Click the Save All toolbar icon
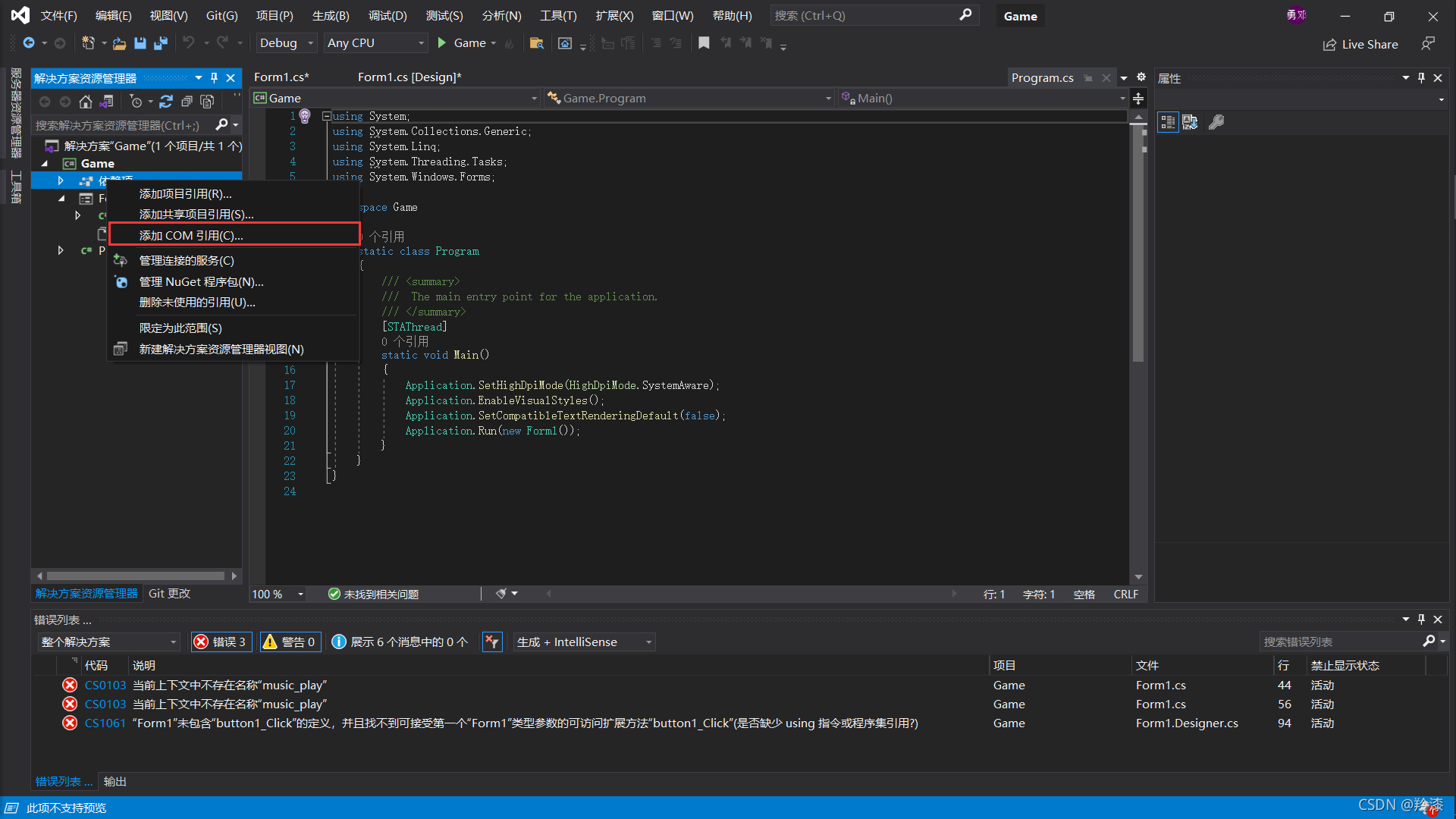This screenshot has height=819, width=1456. point(161,43)
